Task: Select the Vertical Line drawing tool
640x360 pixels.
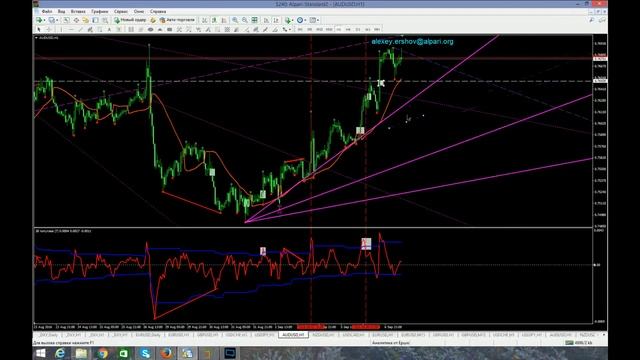Action: (x=61, y=29)
